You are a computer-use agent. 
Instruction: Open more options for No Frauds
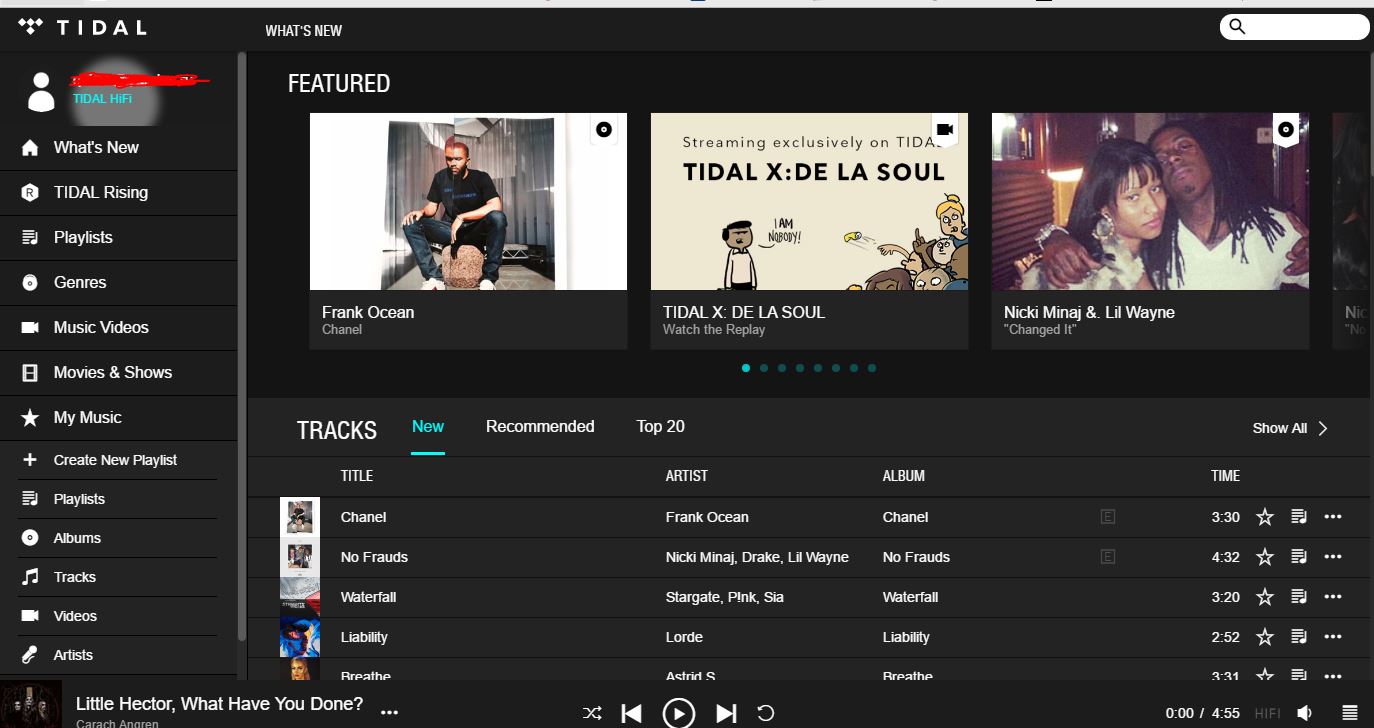pos(1333,557)
